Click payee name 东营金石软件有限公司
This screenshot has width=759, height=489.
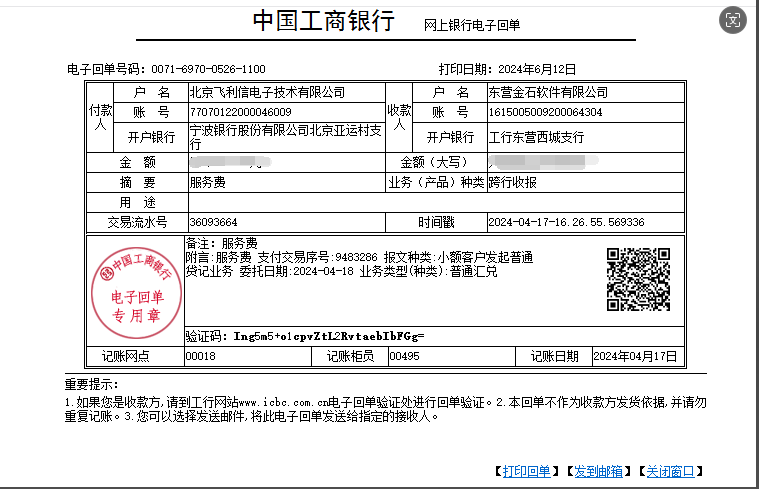point(548,92)
